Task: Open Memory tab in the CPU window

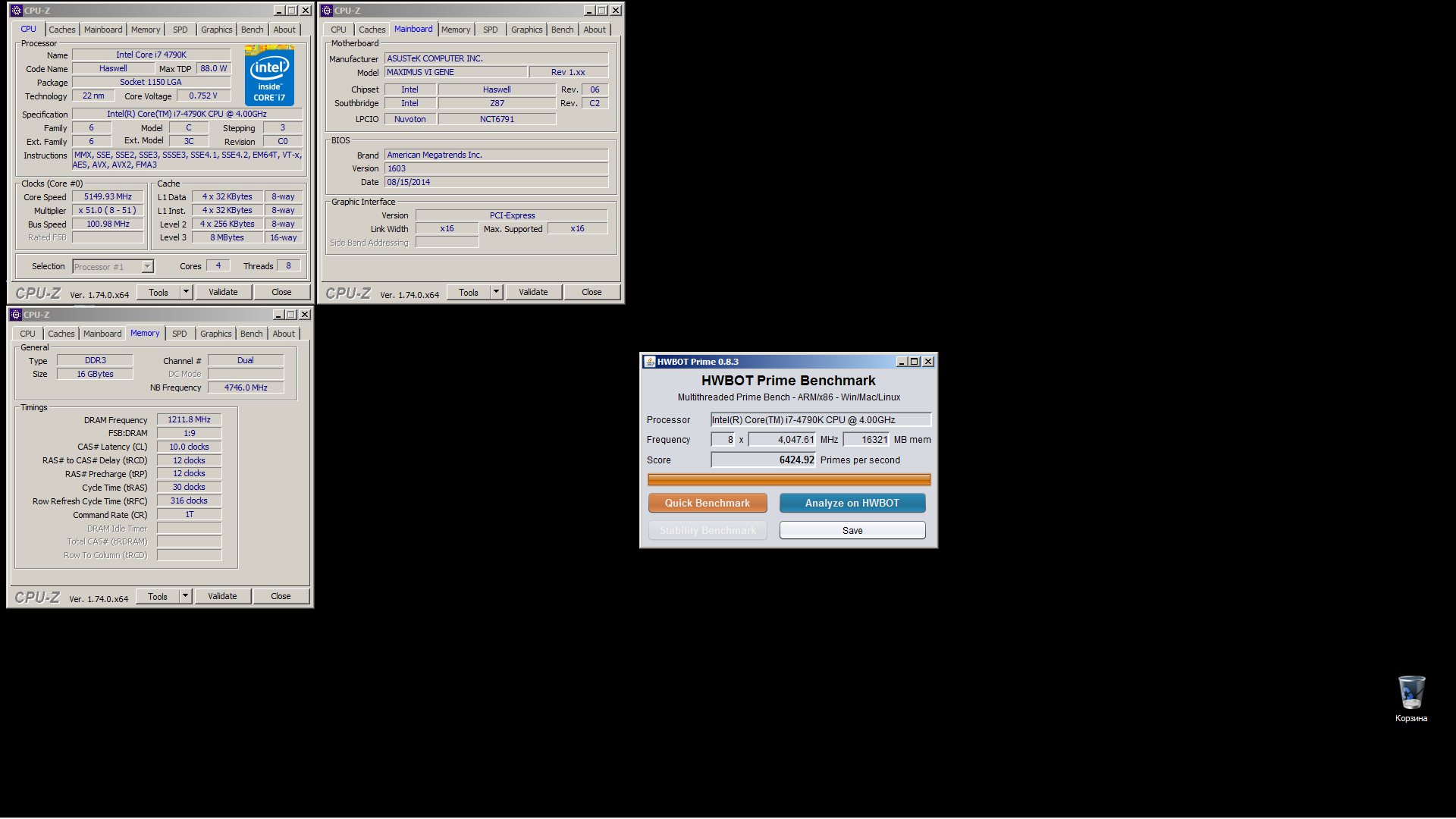Action: tap(146, 30)
